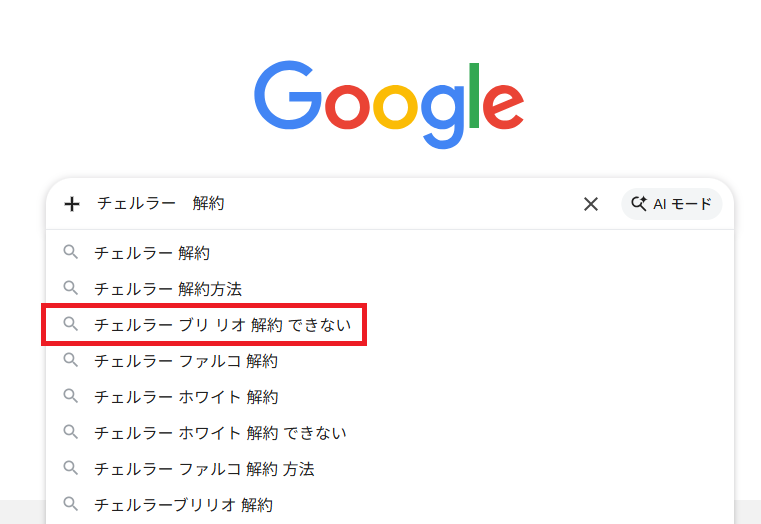Screen dimensions: 761x524
Task: Click magnifier icon beside highlighted ブリリオ suggestion
Action: pos(70,325)
